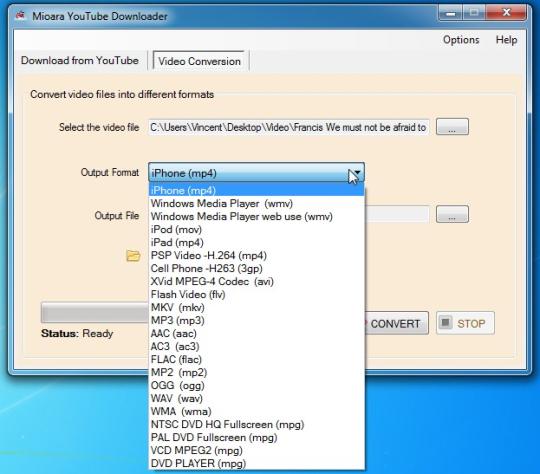
Task: Choose OGG (ogg) format
Action: [x=257, y=385]
